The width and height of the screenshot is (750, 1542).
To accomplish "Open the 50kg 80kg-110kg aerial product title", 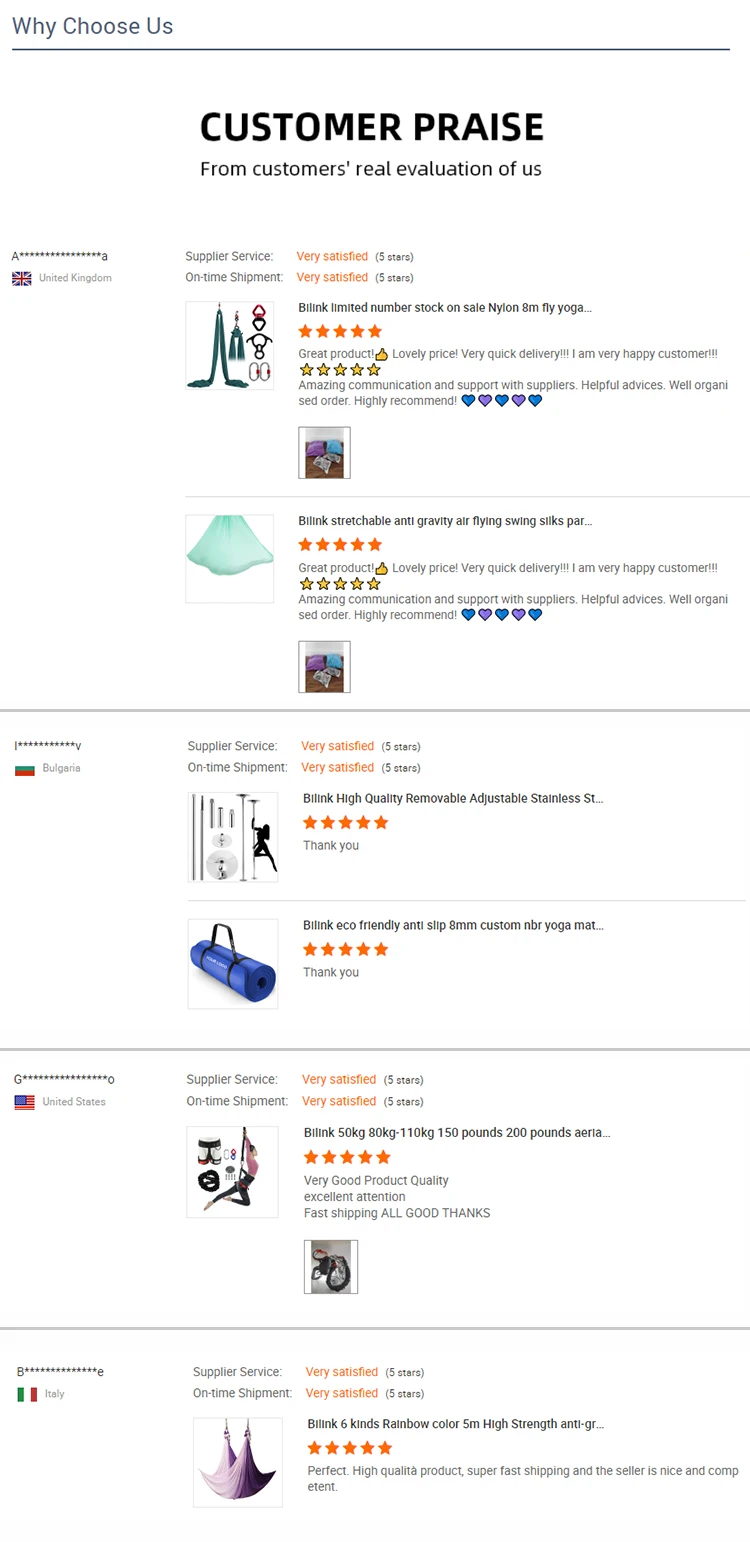I will [x=457, y=1133].
